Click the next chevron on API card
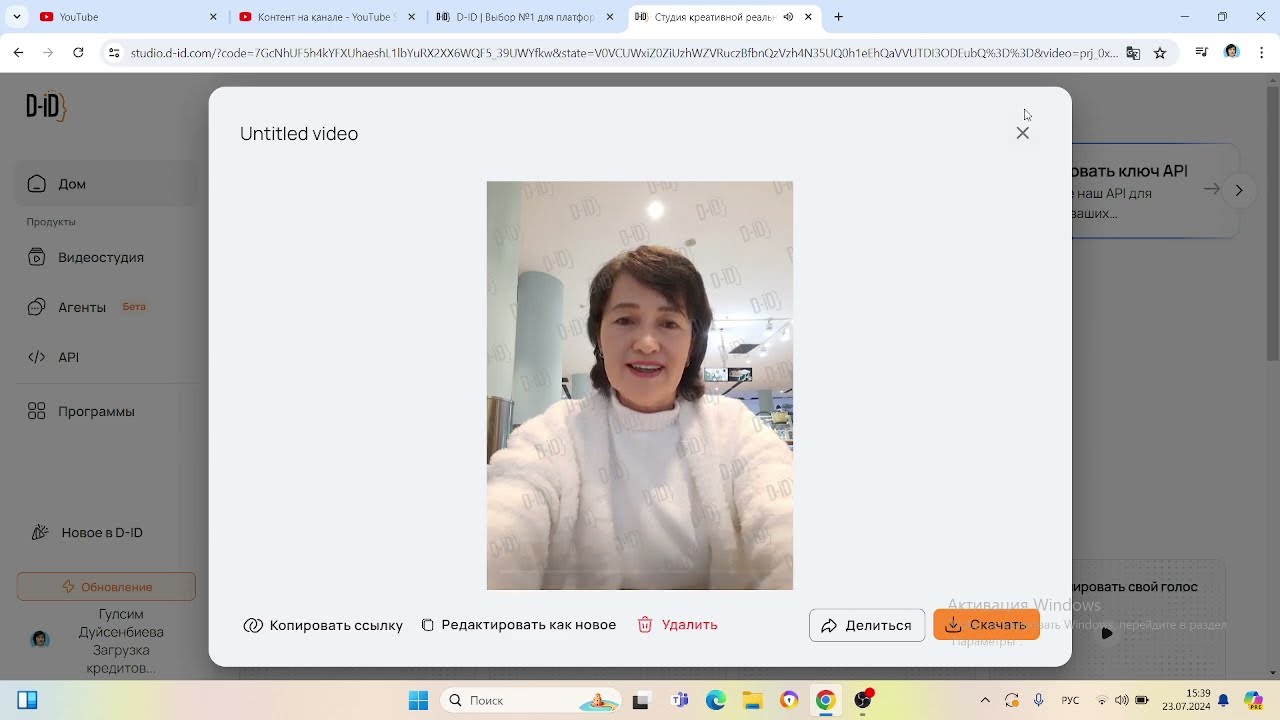Viewport: 1280px width, 720px height. click(x=1238, y=190)
